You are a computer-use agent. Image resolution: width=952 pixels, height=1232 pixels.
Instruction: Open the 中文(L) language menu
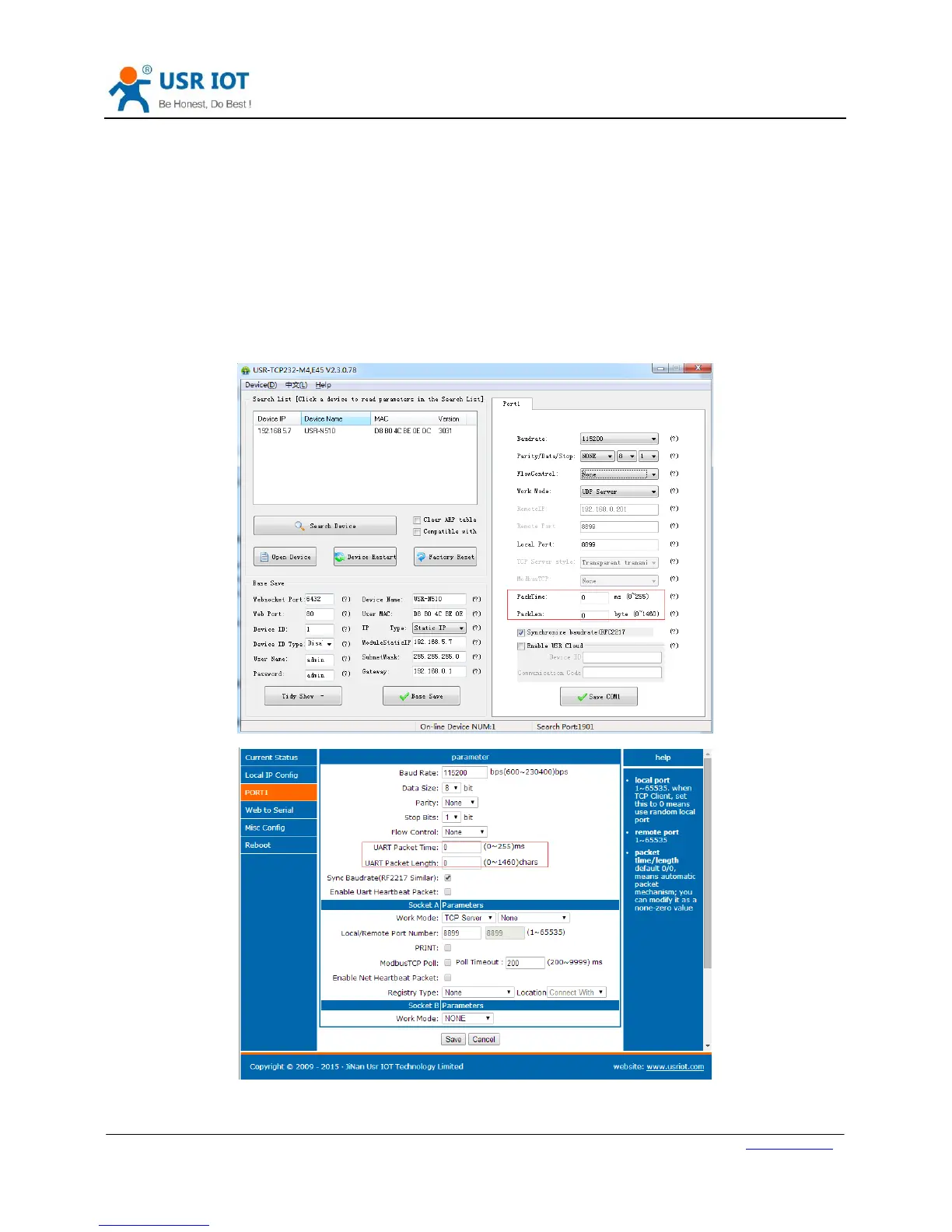tap(296, 385)
